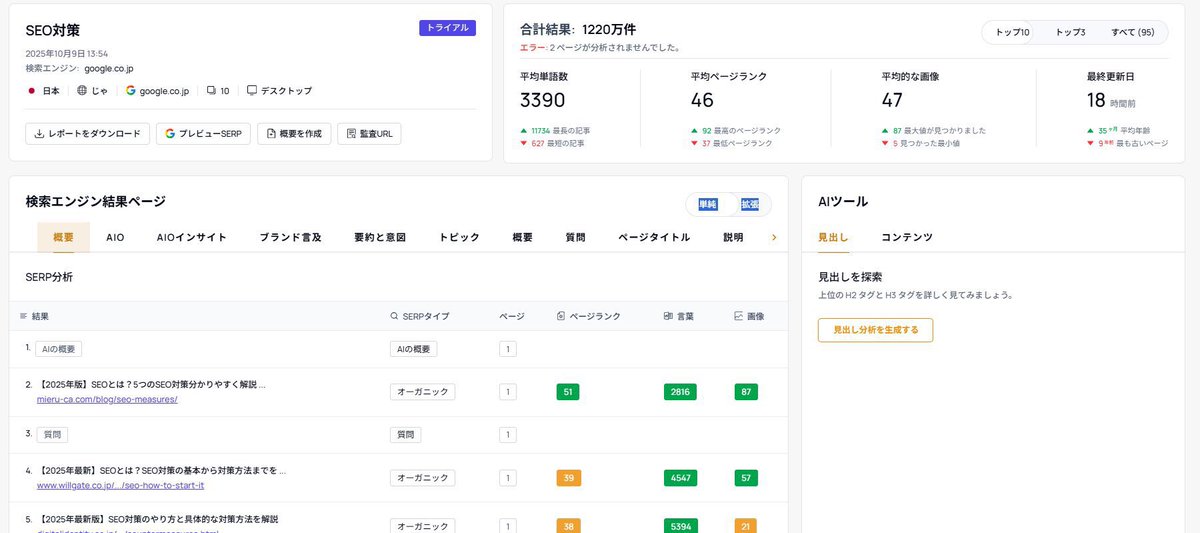Click the image icon beside 画像 header
The image size is (1200, 533).
pyautogui.click(x=738, y=316)
